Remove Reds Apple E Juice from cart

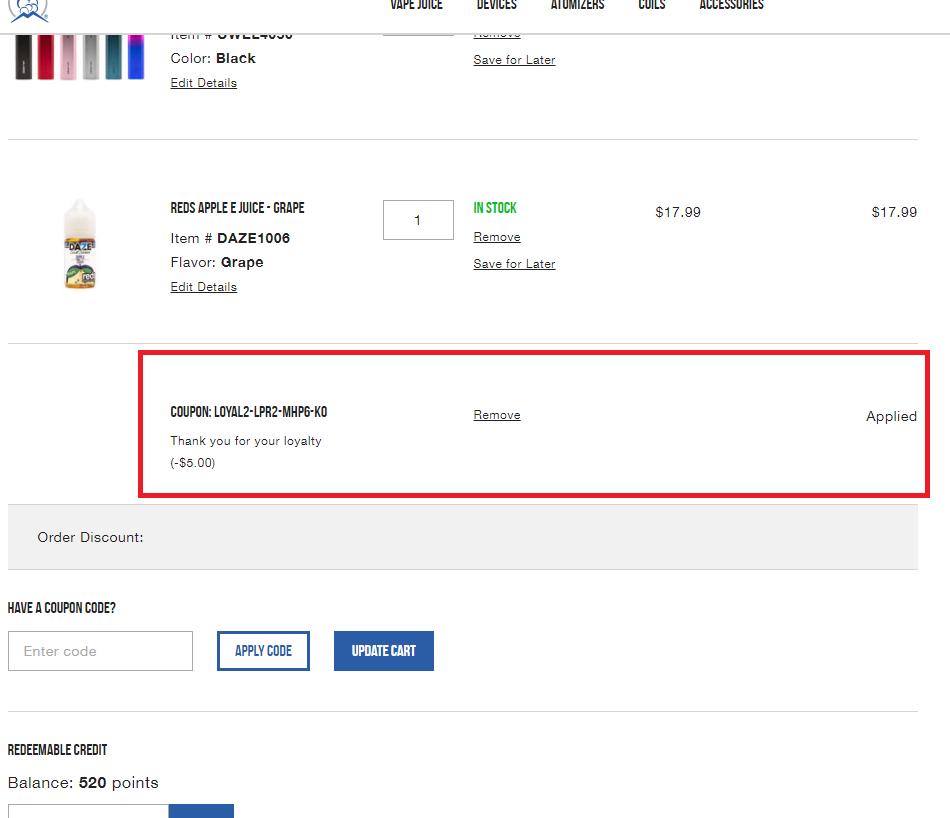click(x=497, y=237)
